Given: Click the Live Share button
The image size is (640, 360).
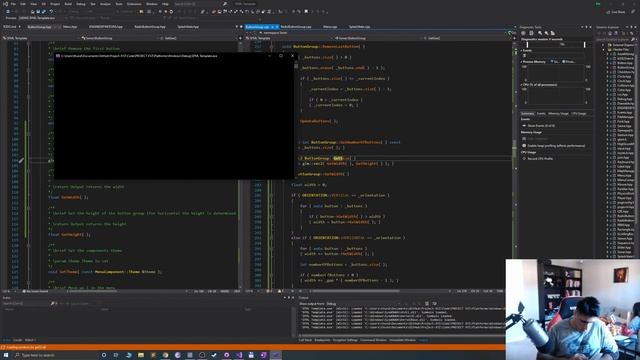Looking at the screenshot, I should [x=616, y=12].
